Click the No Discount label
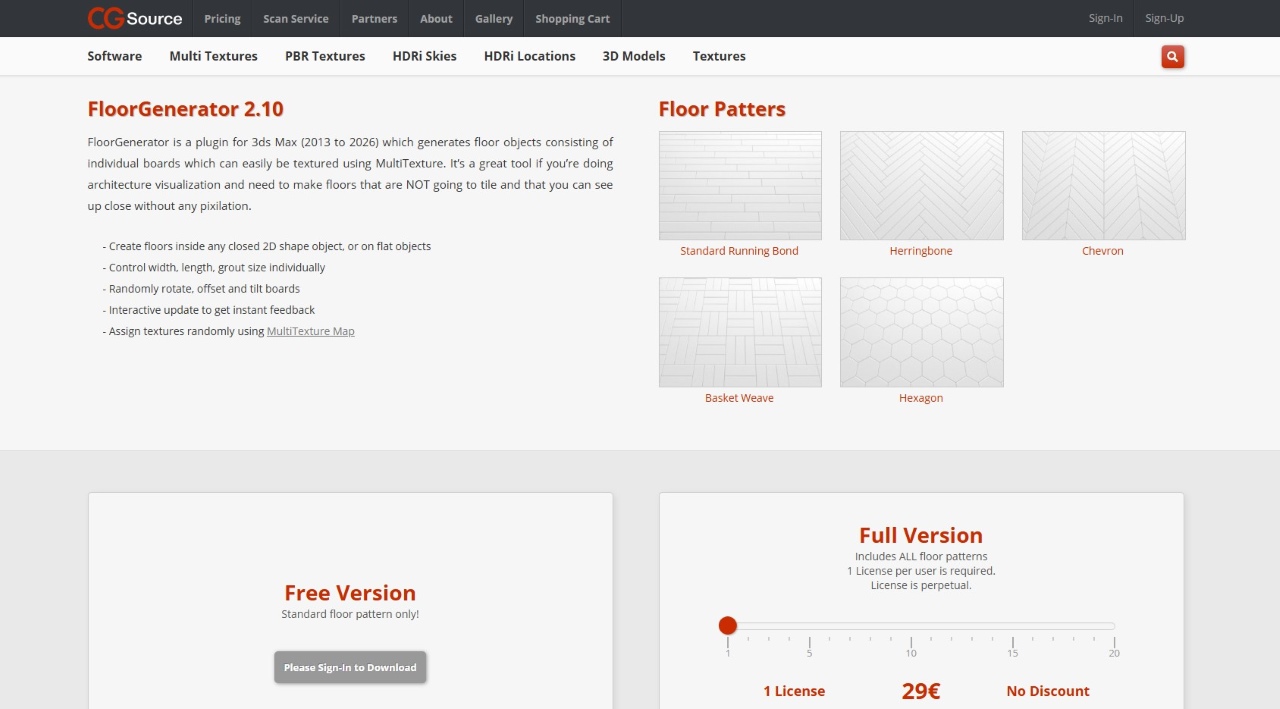Screen dimensions: 1280x709 click(x=1048, y=691)
